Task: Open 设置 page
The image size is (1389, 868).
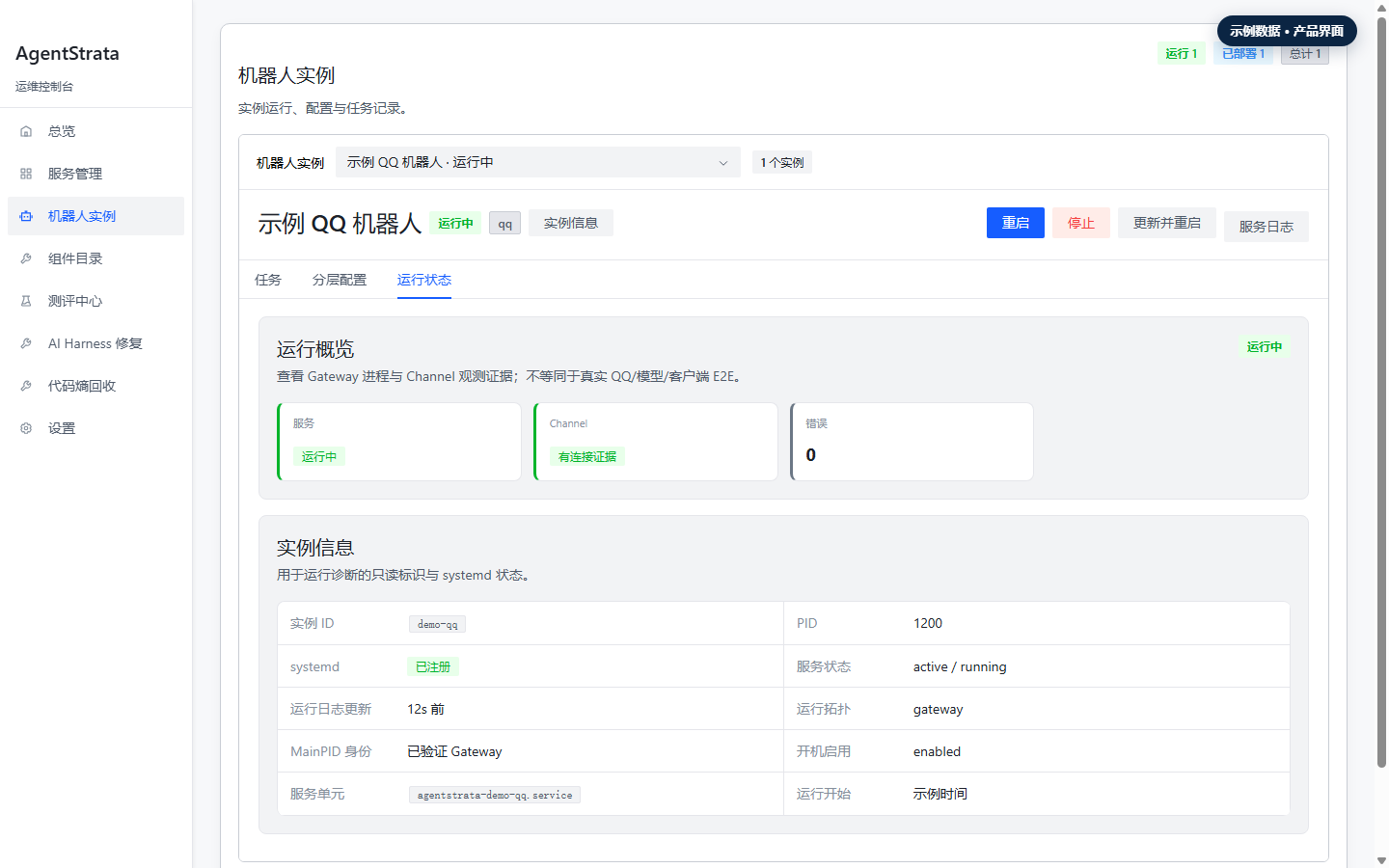Action: coord(95,428)
